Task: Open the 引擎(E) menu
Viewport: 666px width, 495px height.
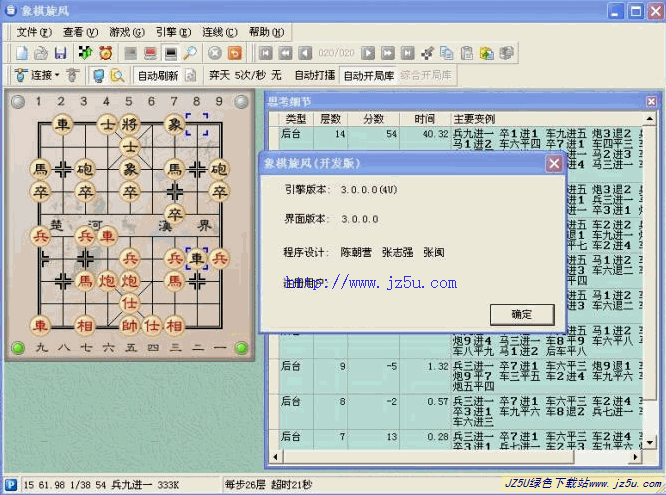Action: click(173, 32)
